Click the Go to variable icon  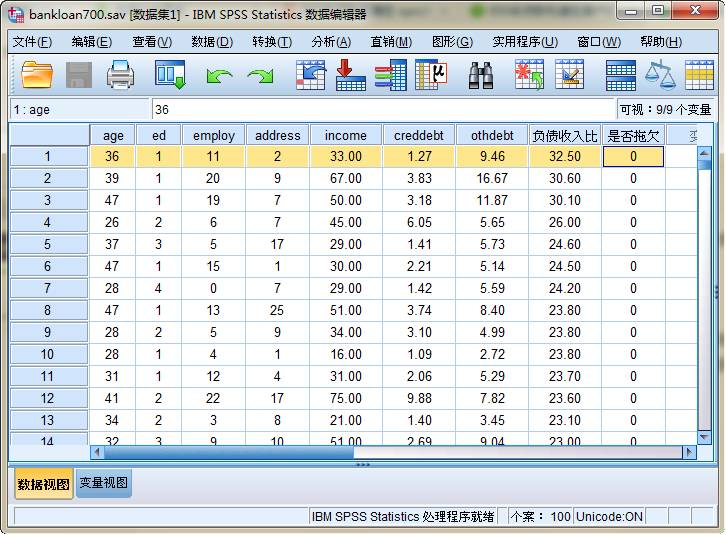[350, 75]
